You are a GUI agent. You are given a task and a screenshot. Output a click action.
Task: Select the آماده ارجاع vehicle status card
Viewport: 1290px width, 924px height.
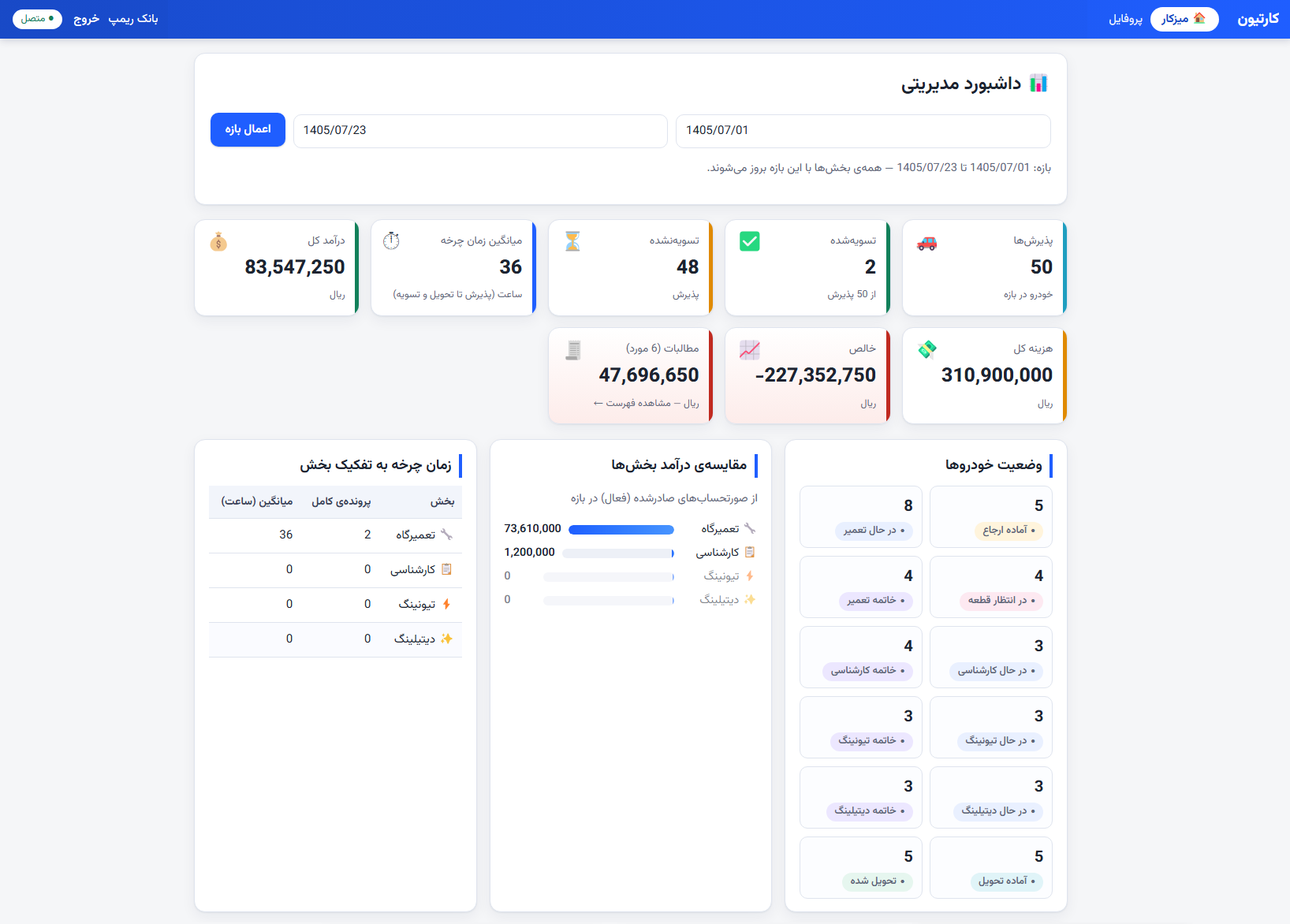pyautogui.click(x=991, y=517)
